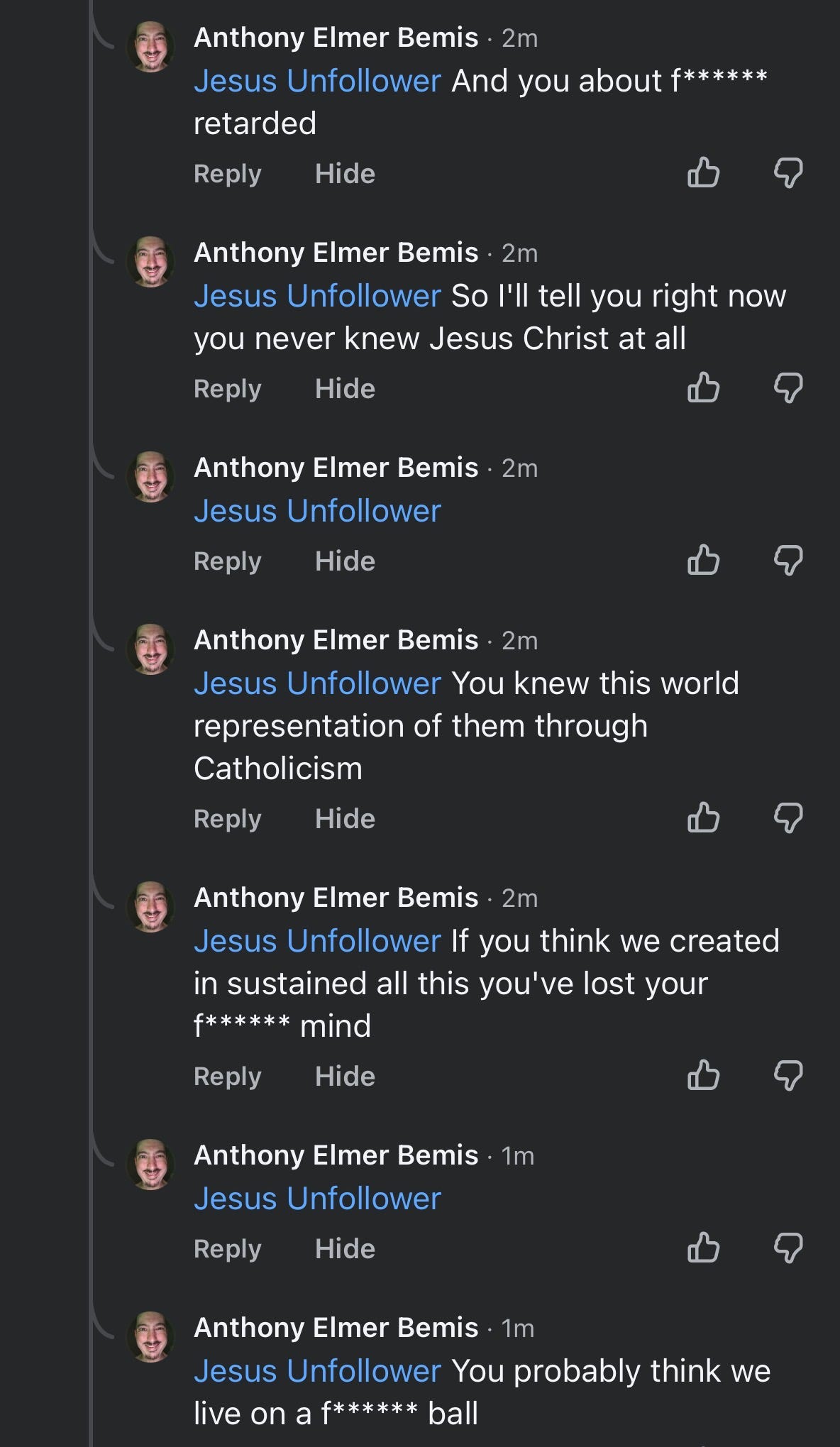Open Jesus Unfollower mention in "f****** ball" comment

coord(317,1371)
